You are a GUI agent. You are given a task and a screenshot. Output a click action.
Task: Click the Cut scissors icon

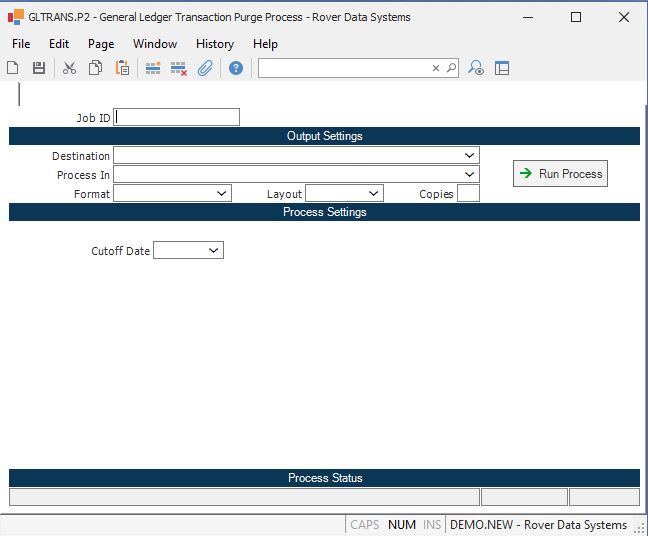pos(69,68)
